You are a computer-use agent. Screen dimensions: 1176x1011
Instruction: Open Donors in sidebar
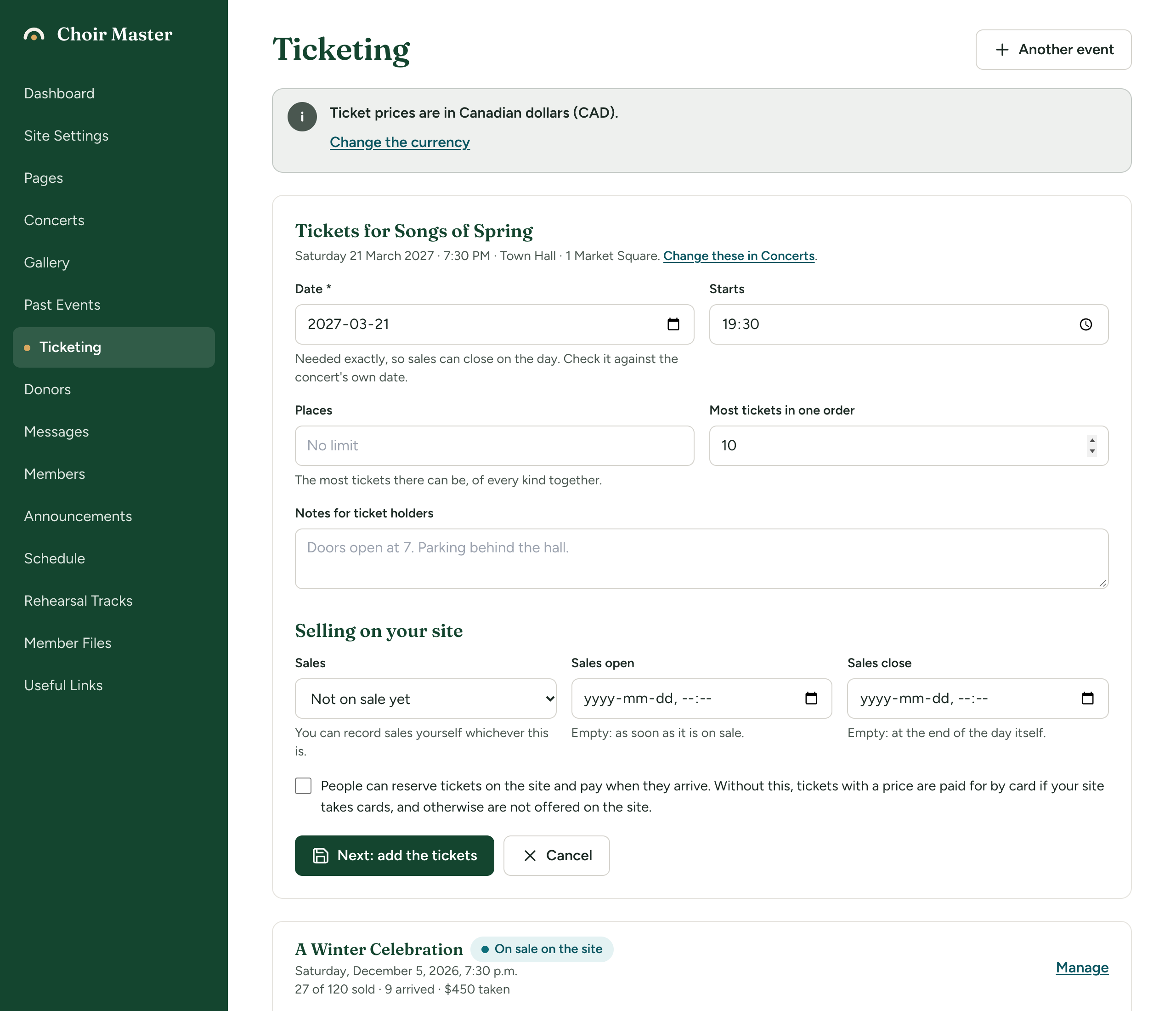tap(113, 389)
